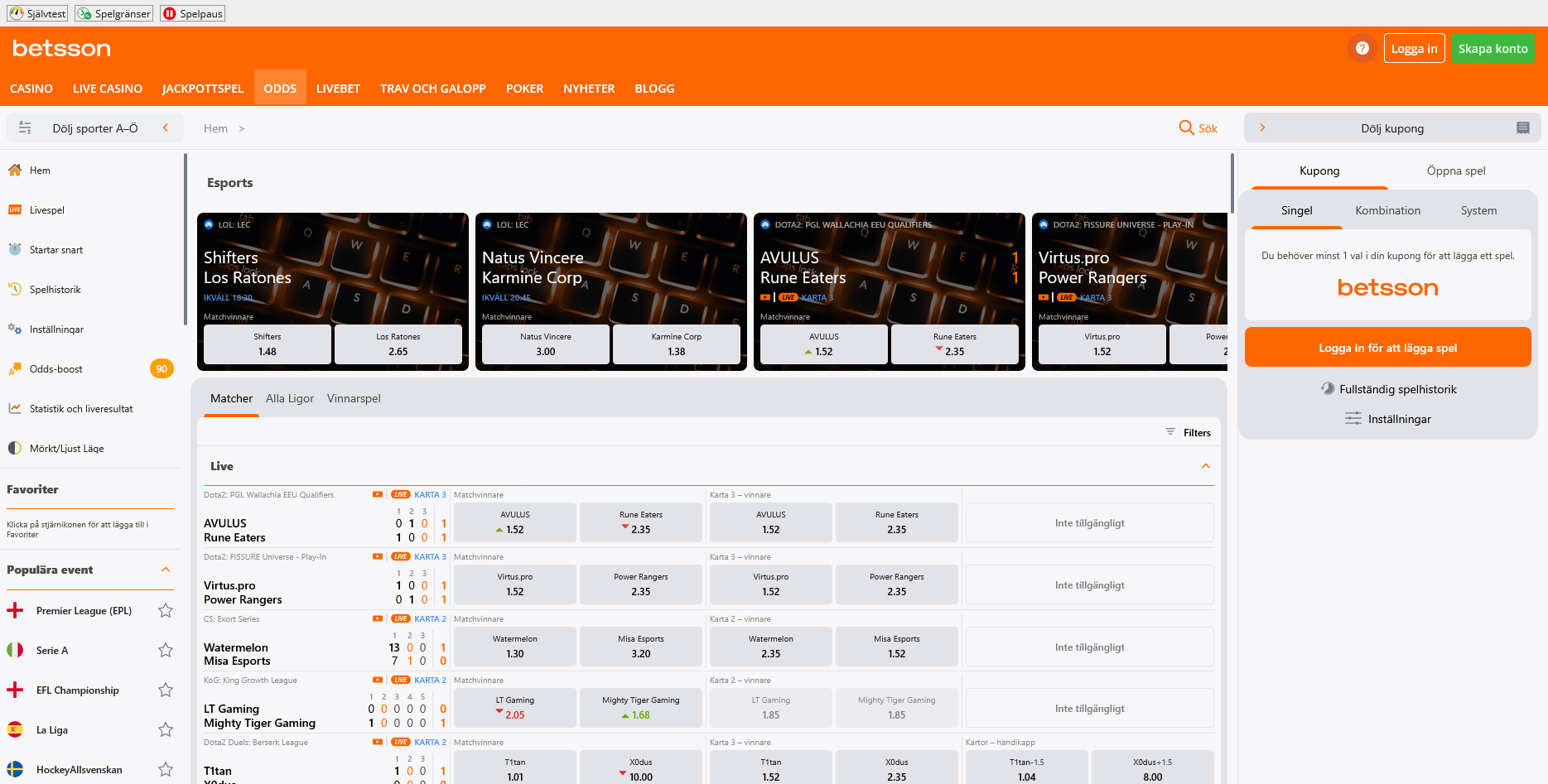Select the Kombination bet type tab

(x=1387, y=211)
